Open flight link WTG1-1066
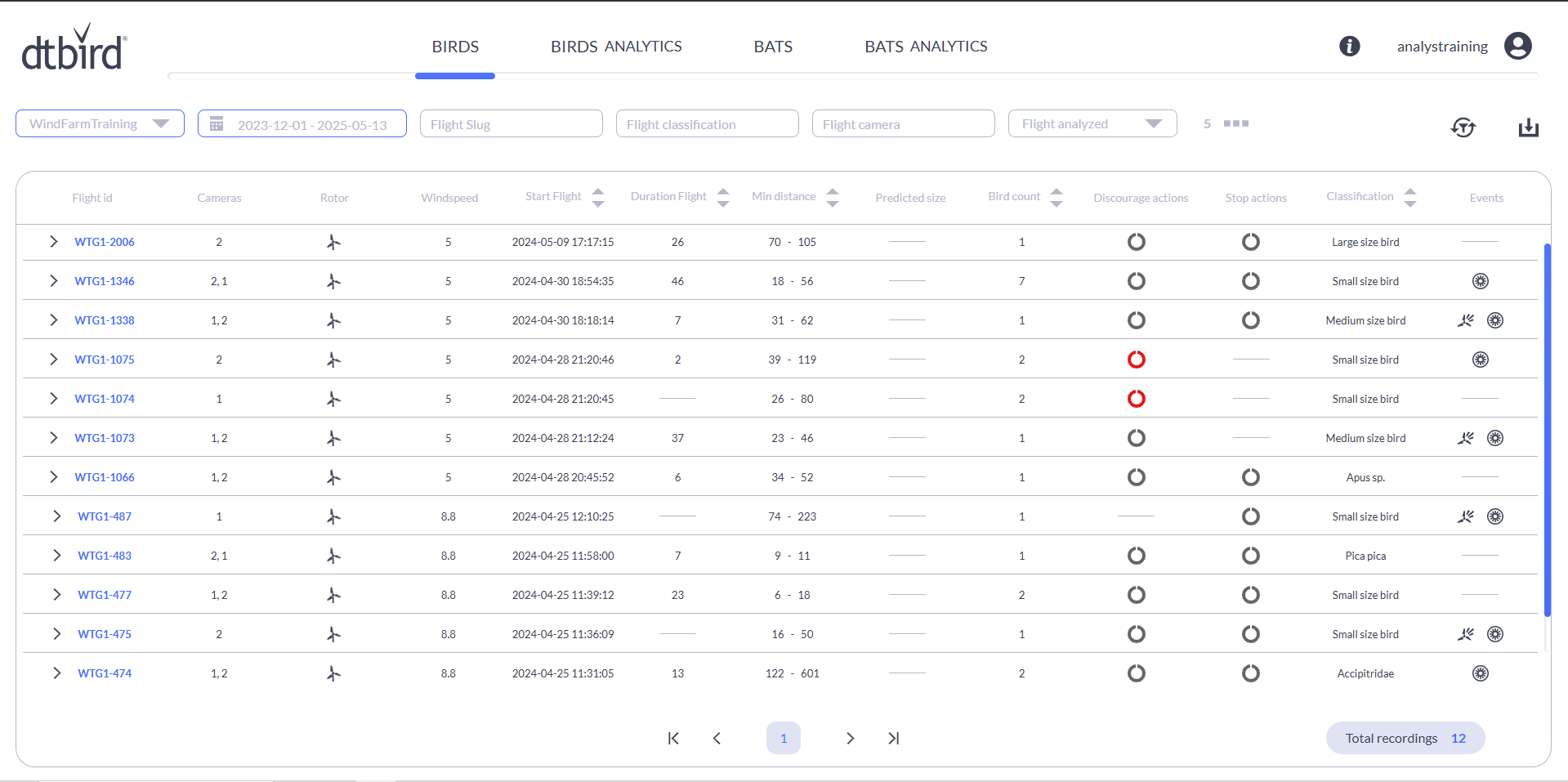The width and height of the screenshot is (1568, 782). 105,477
